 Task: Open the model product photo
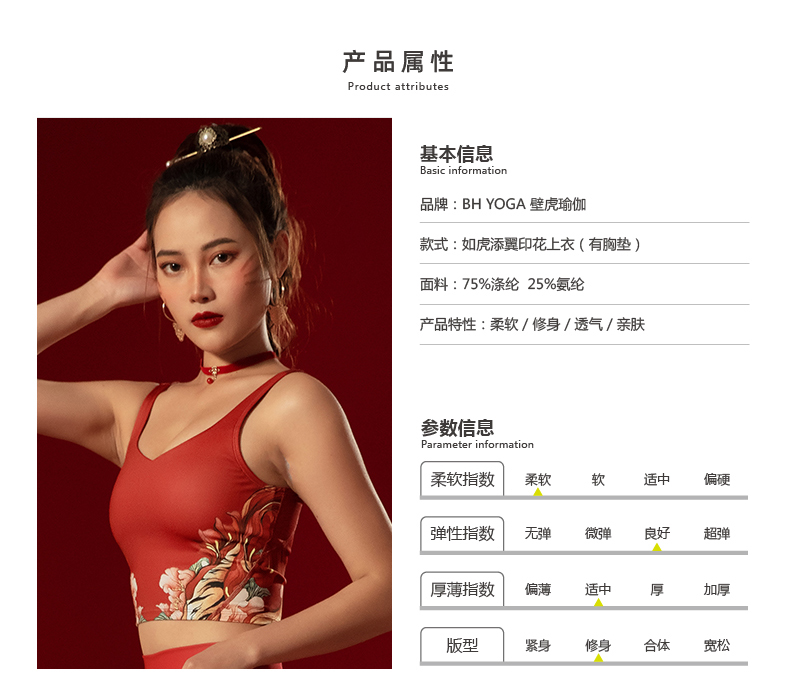point(214,393)
